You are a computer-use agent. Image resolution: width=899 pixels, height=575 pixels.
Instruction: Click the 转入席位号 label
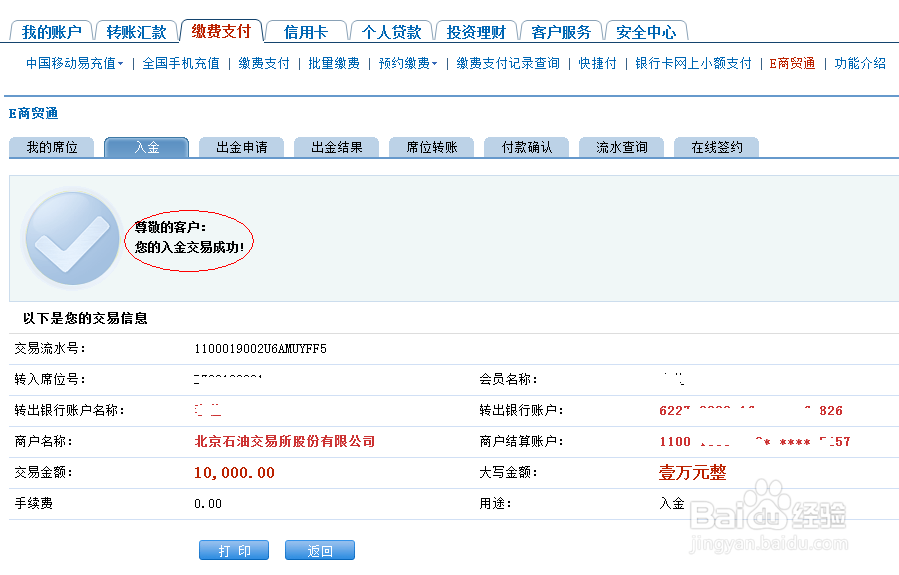click(x=50, y=380)
